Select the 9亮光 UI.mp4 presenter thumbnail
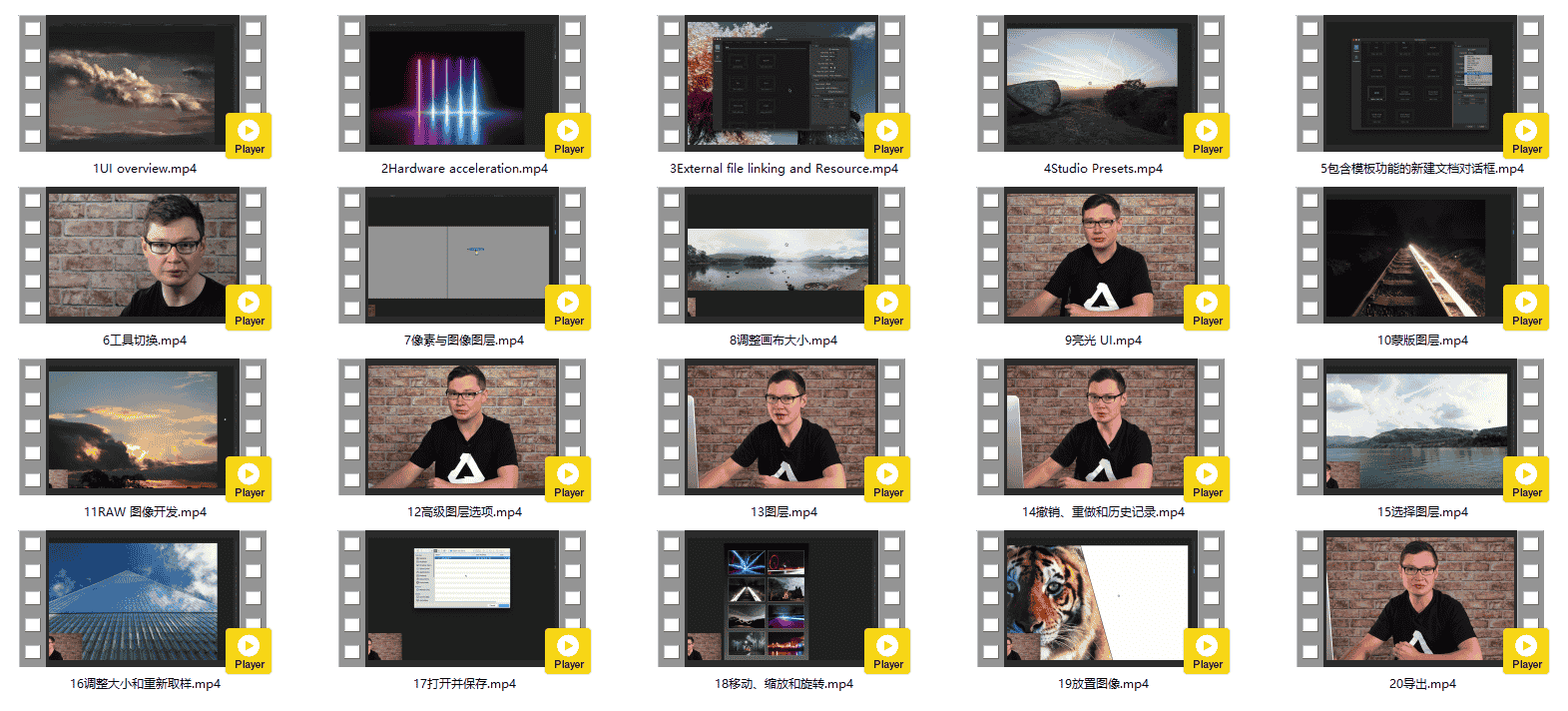The height and width of the screenshot is (711, 1568). coord(1101,256)
